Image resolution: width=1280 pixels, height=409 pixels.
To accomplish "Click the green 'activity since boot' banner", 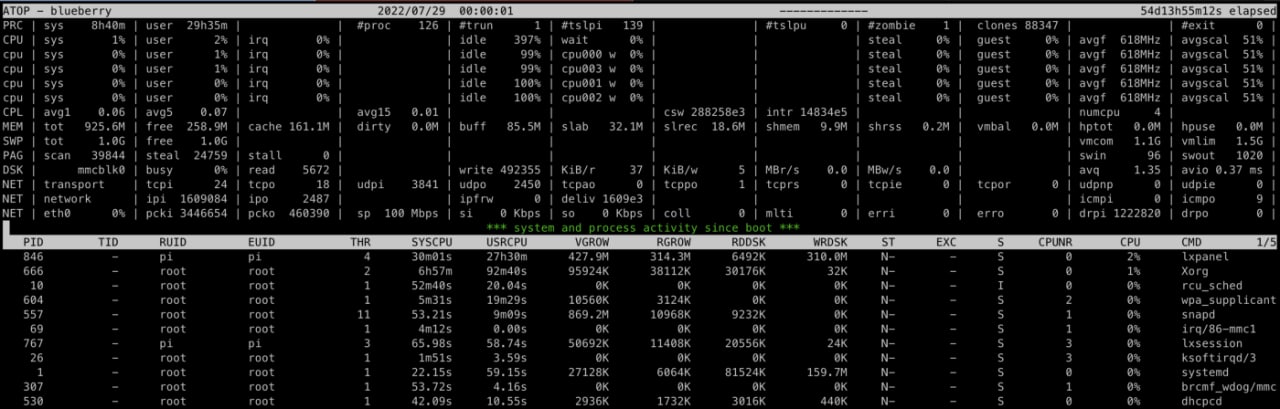I will pyautogui.click(x=641, y=227).
